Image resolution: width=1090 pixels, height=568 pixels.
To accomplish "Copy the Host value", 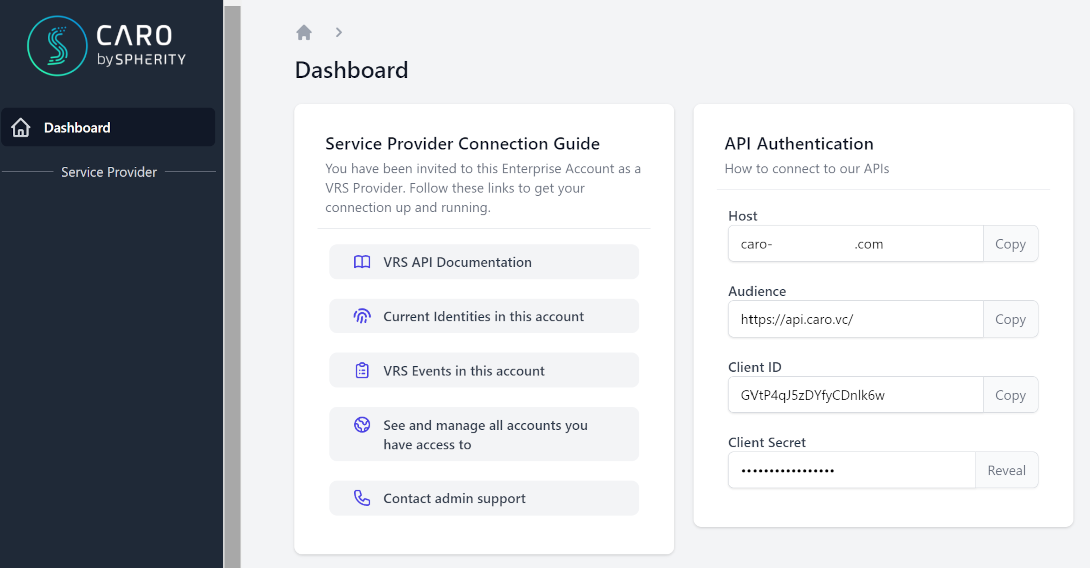I will click(x=1010, y=244).
